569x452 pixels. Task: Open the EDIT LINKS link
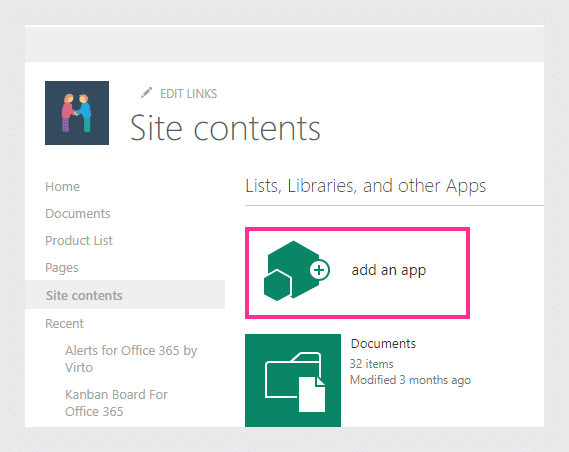click(x=188, y=94)
